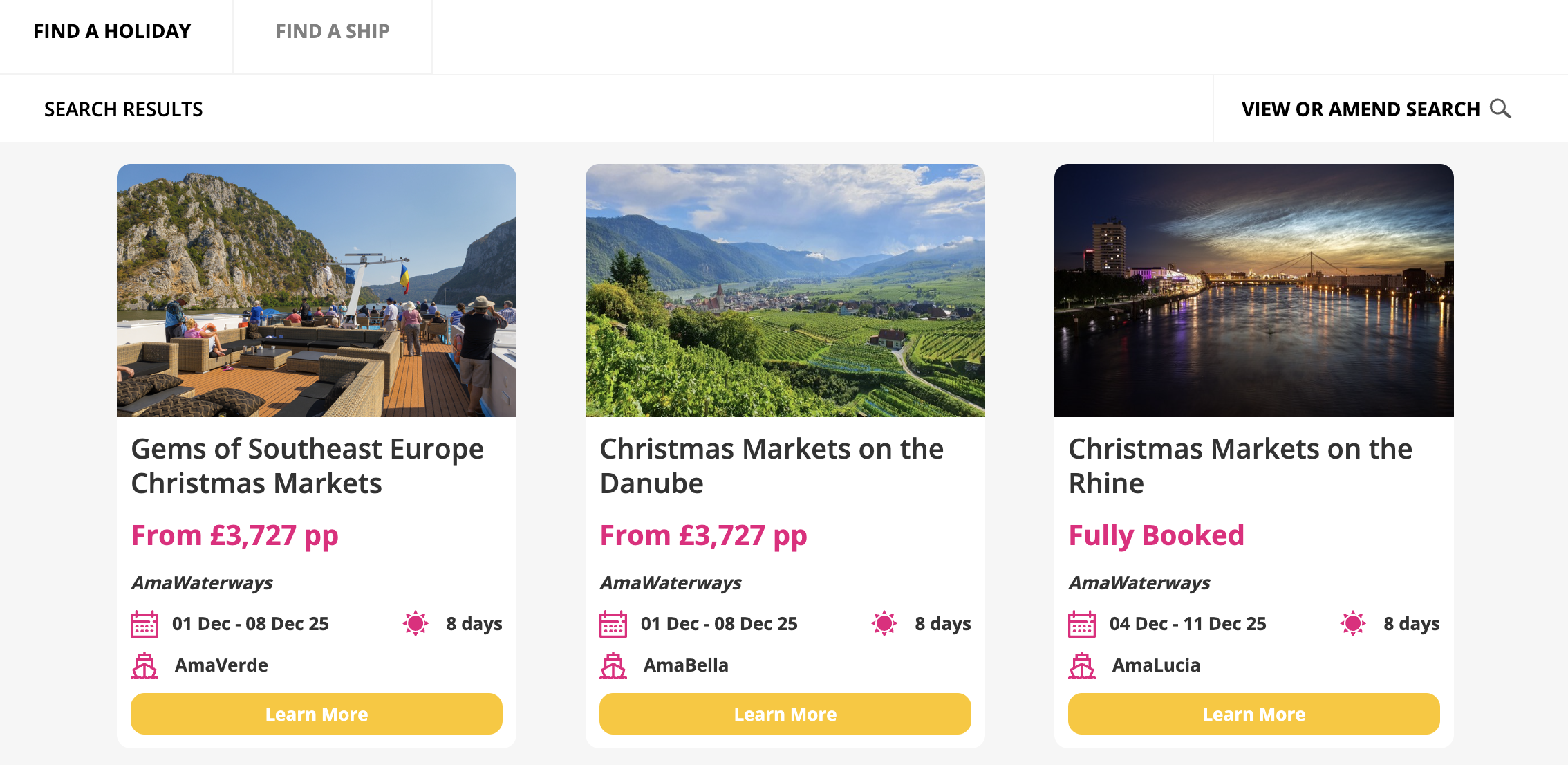Viewport: 1568px width, 765px height.
Task: Open the vineyard valley photo thumbnail
Action: coord(785,291)
